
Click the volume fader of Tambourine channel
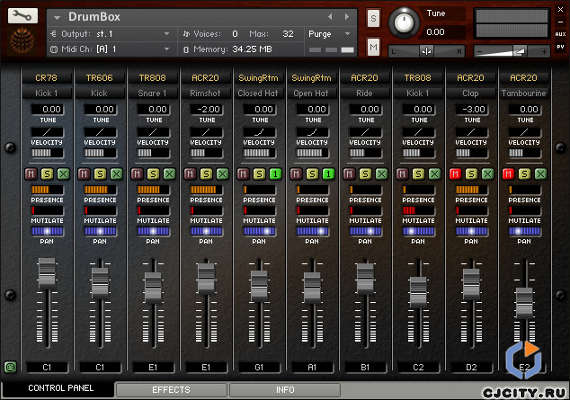[525, 302]
